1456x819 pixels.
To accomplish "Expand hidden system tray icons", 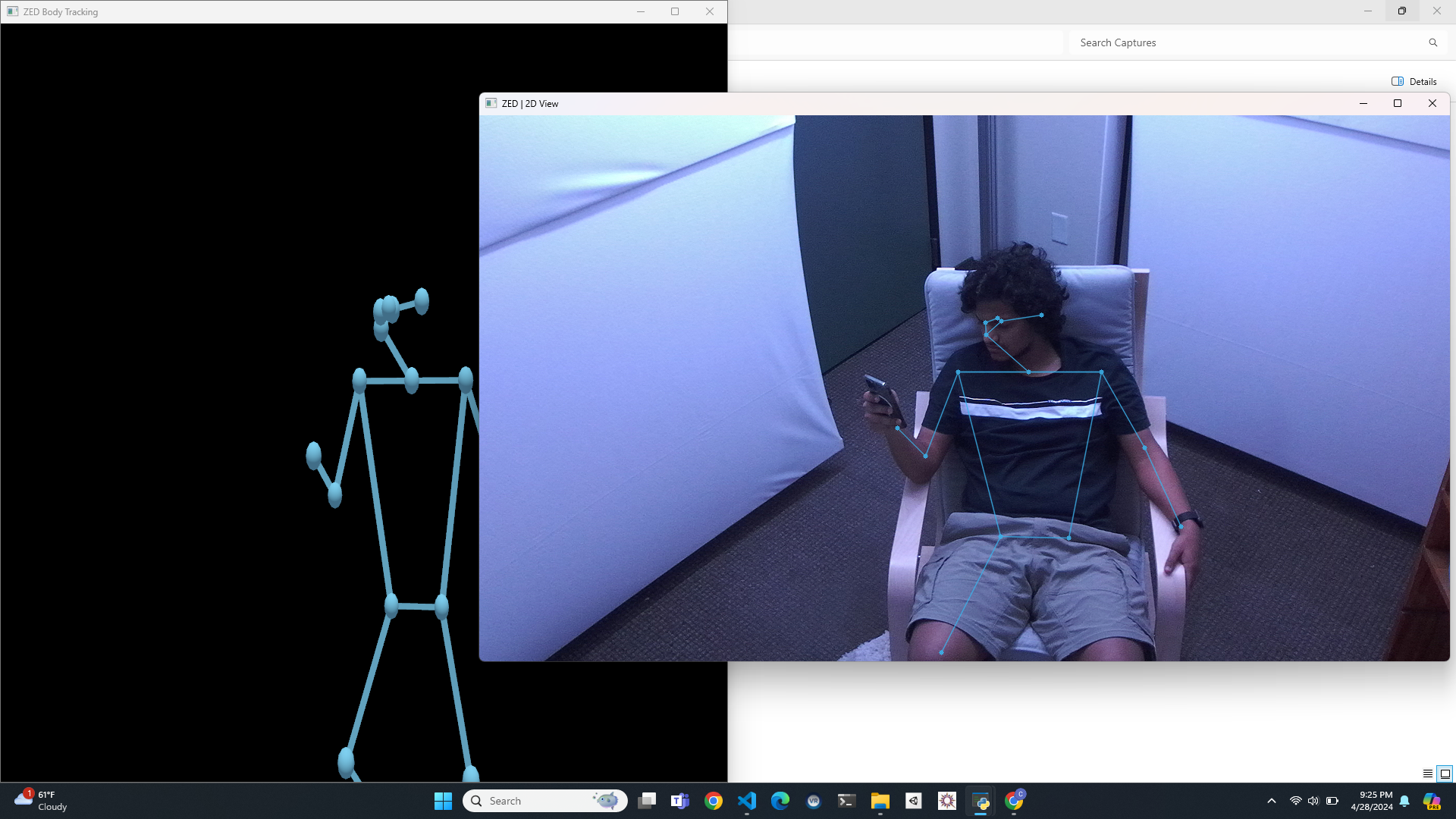I will pyautogui.click(x=1272, y=801).
